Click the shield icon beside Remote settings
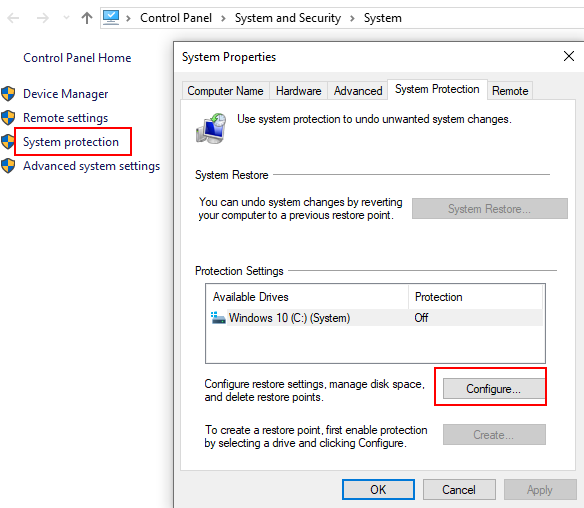584x508 pixels. click(8, 118)
